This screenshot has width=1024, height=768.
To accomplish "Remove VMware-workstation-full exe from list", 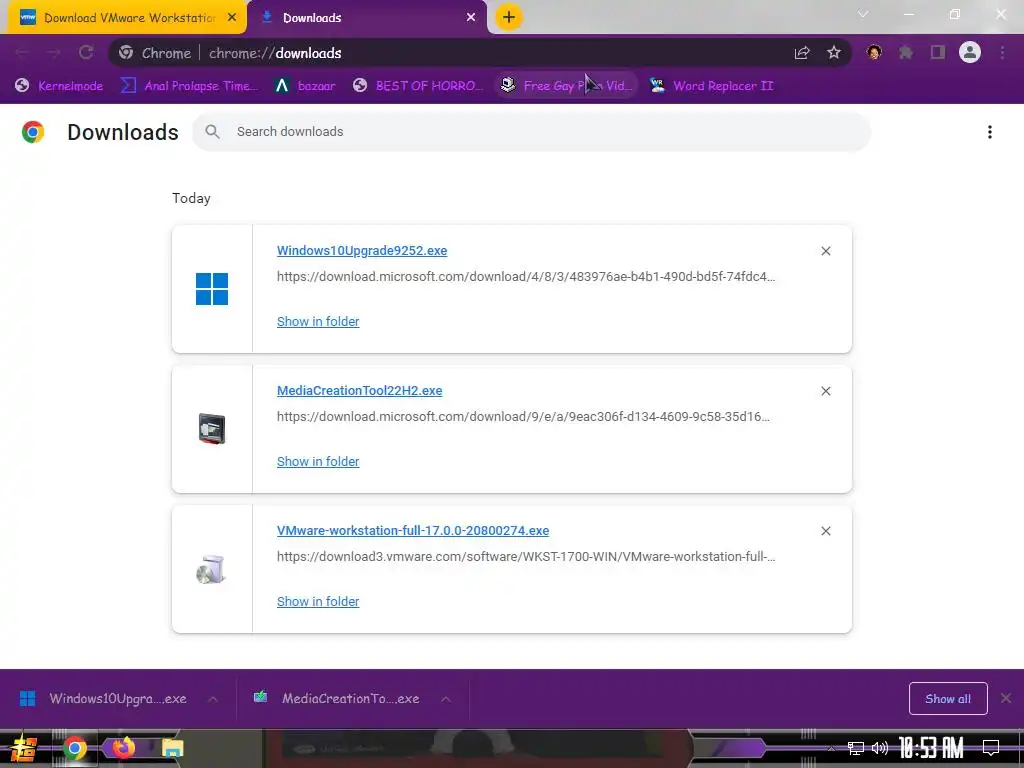I will point(825,531).
